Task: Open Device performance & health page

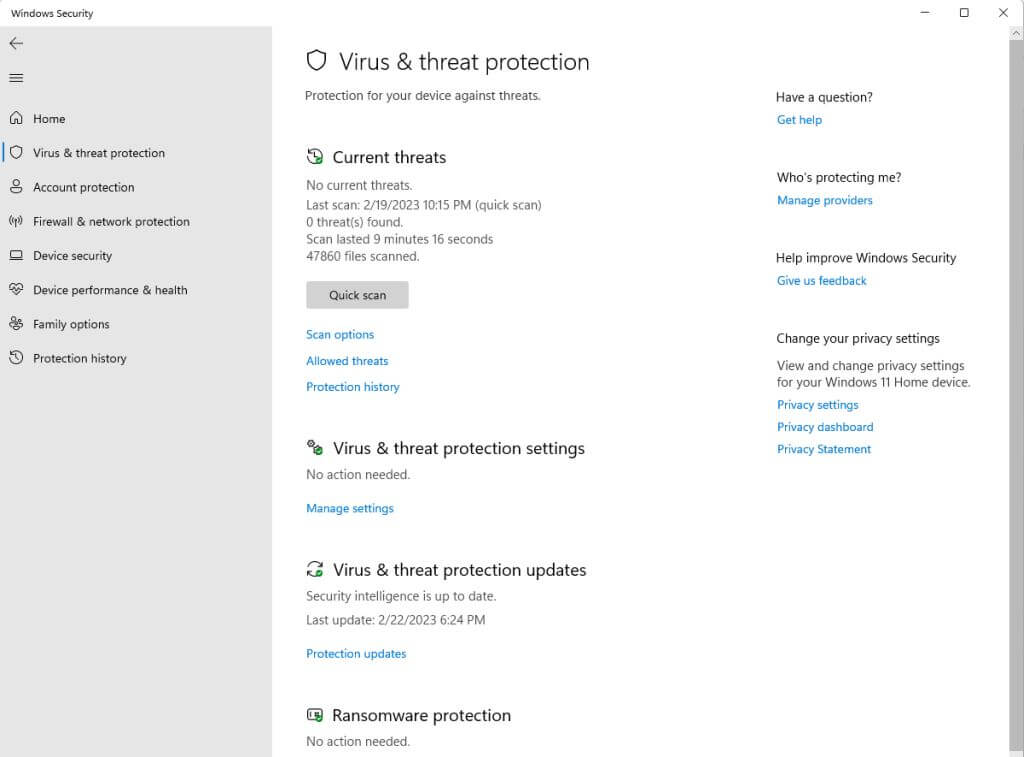Action: pyautogui.click(x=110, y=290)
